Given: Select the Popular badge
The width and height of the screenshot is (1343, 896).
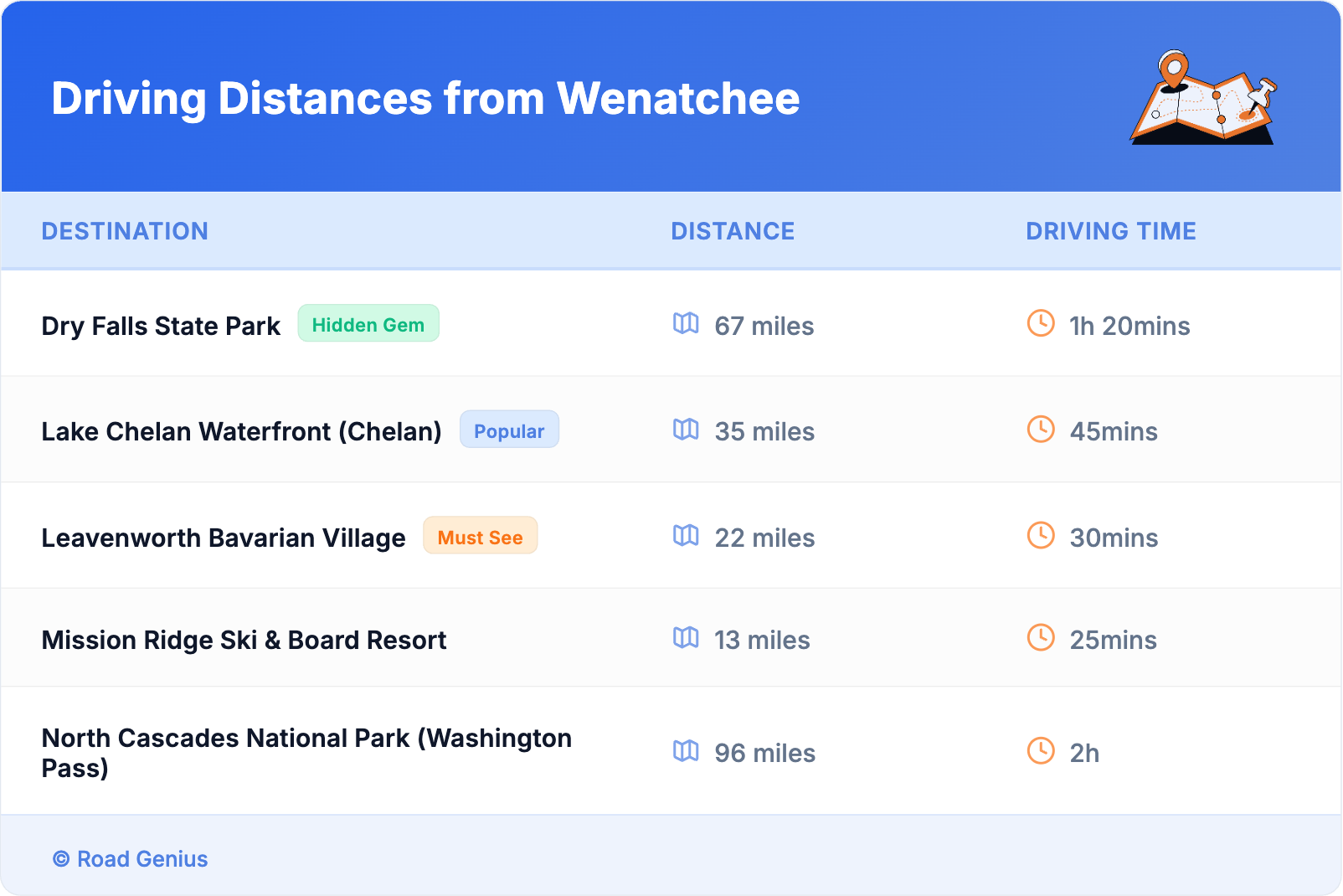Looking at the screenshot, I should 509,430.
